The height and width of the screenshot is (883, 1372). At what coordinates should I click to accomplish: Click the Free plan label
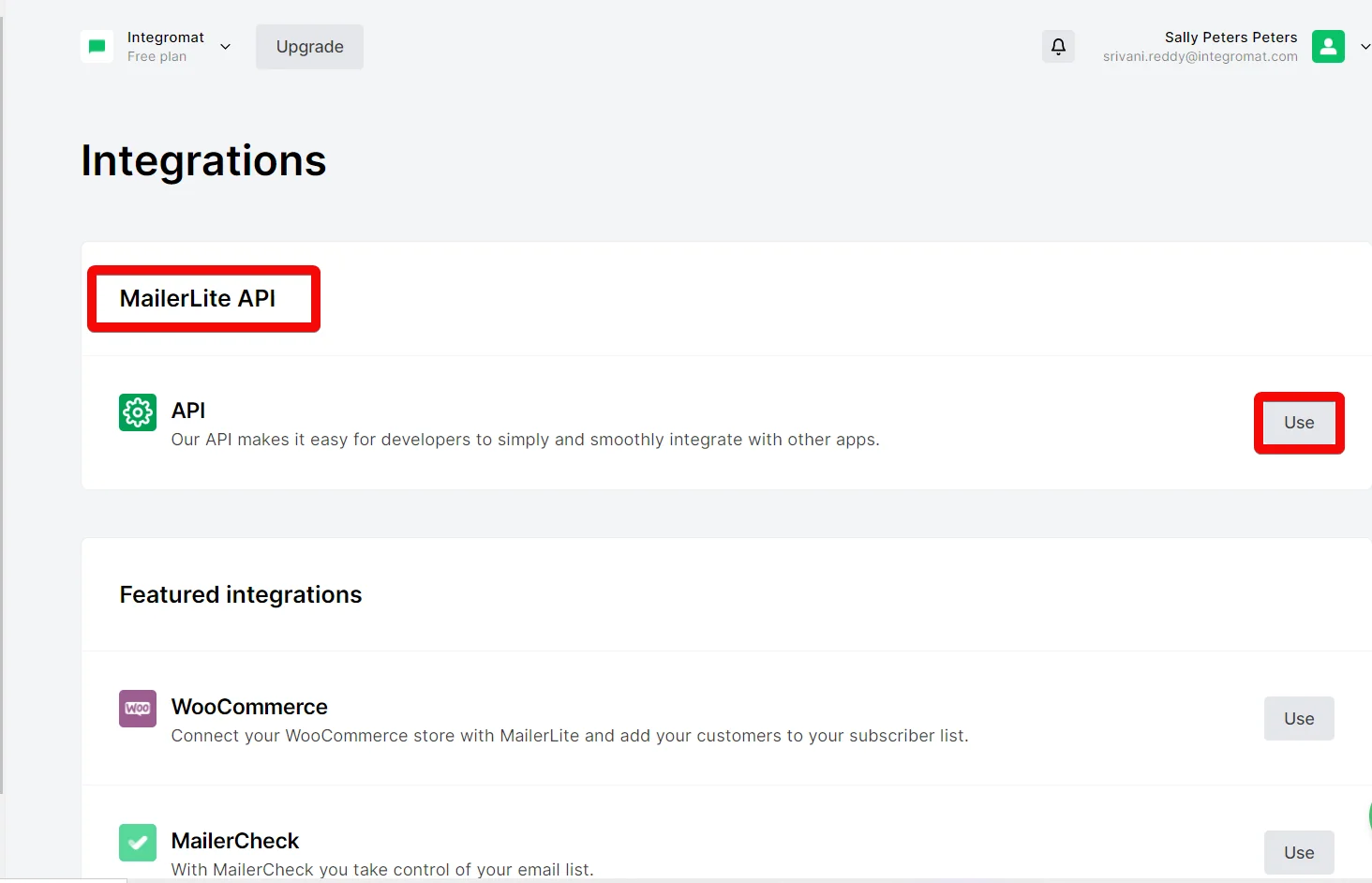[157, 57]
